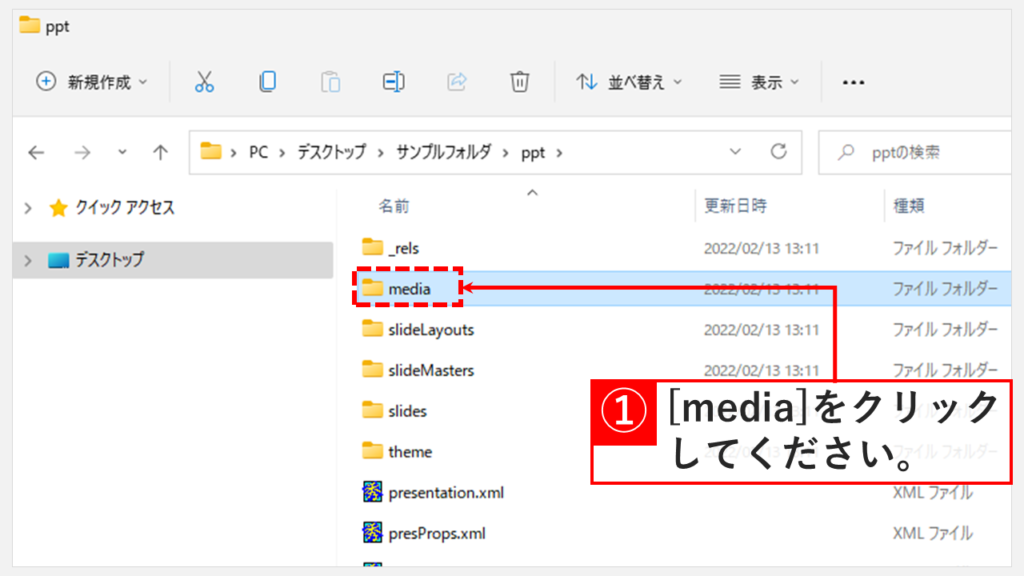Click the Paste clipboard icon

330,82
